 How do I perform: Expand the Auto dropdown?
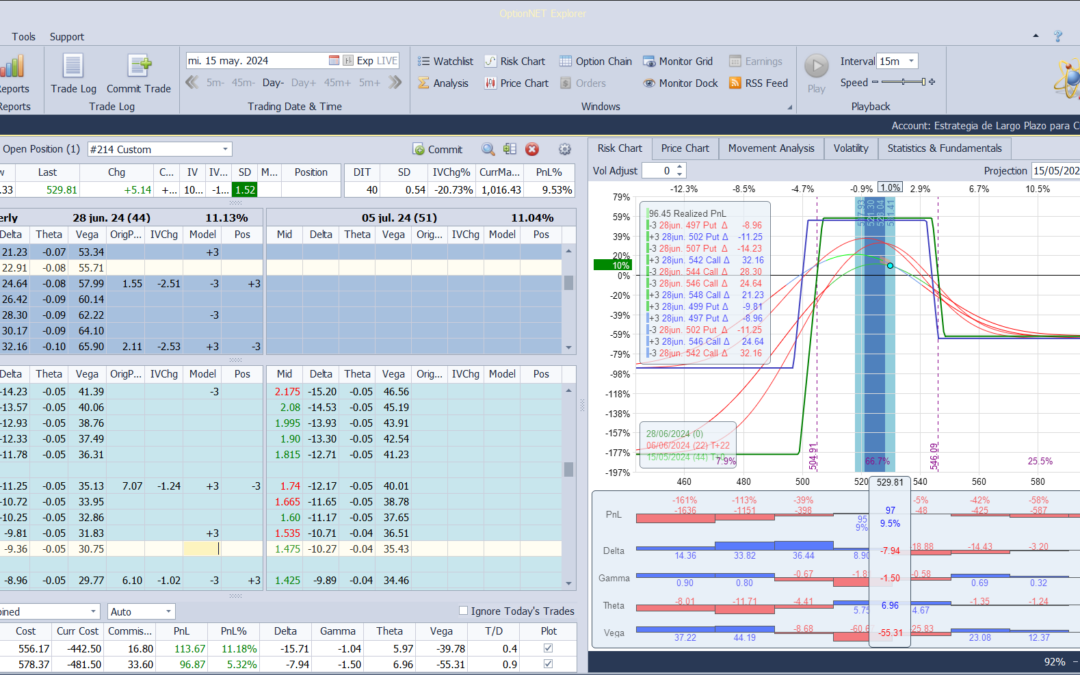[168, 611]
